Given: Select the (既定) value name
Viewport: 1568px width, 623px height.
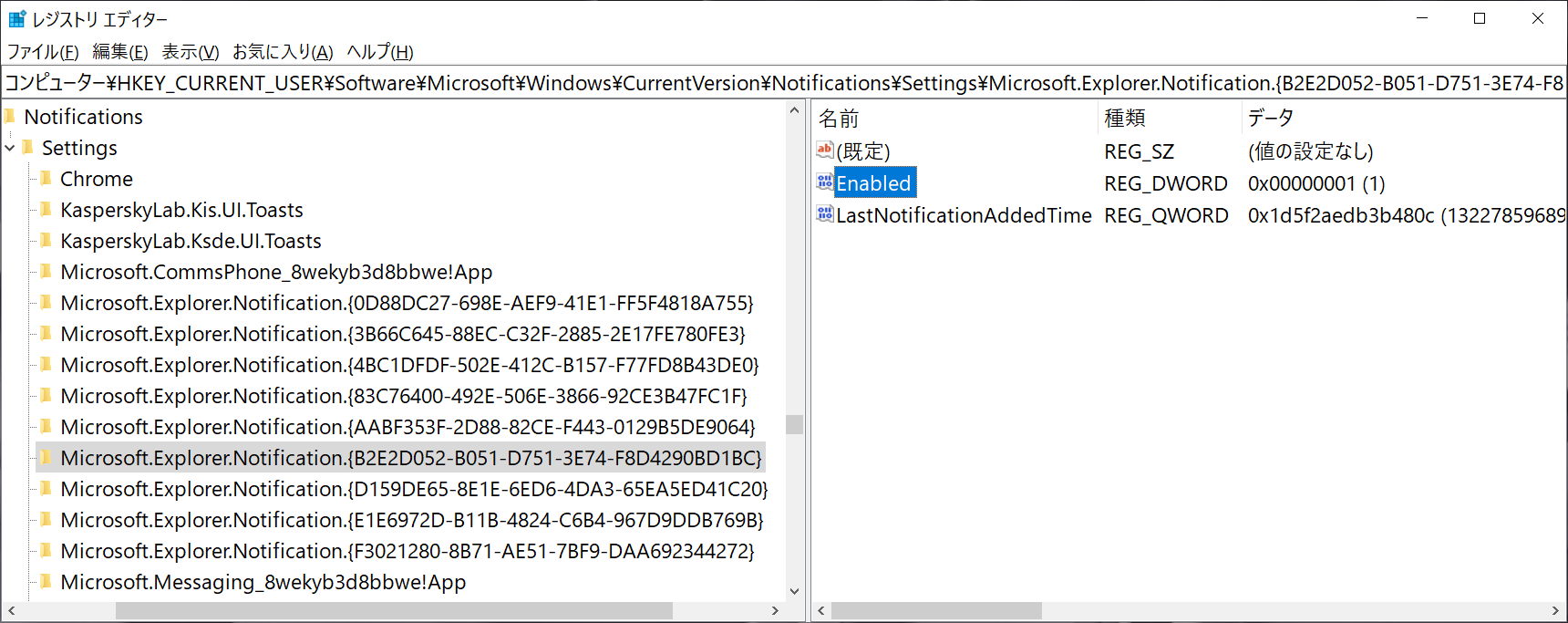Looking at the screenshot, I should coord(862,151).
